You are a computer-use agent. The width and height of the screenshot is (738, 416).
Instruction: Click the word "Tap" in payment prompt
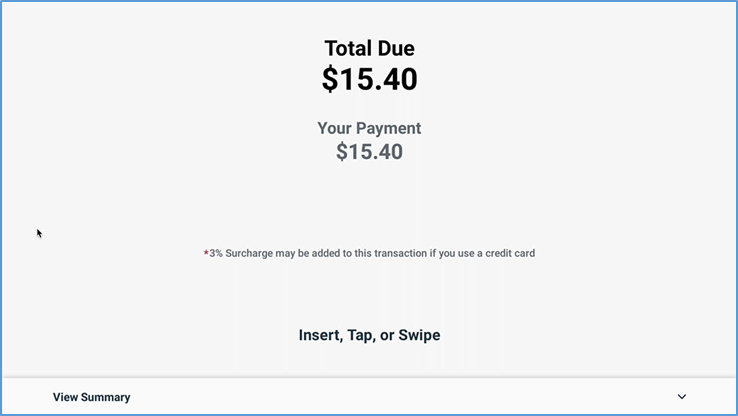[x=360, y=335]
